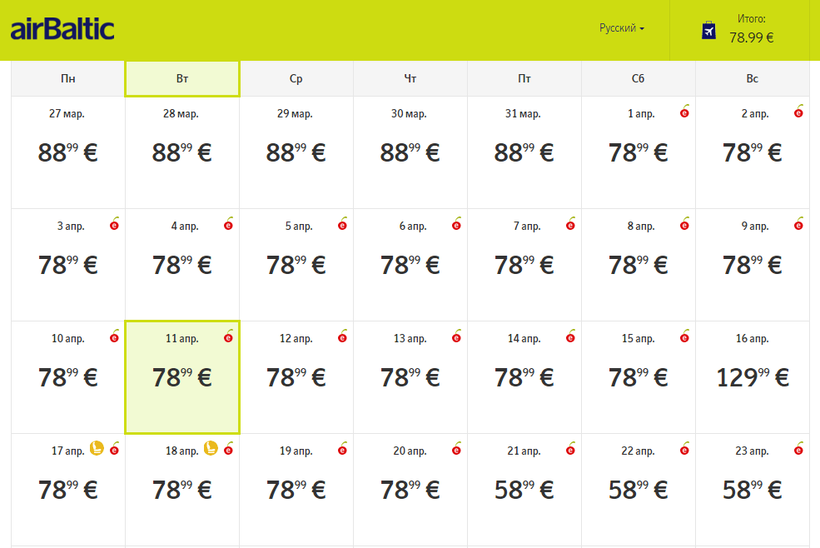Image resolution: width=820 pixels, height=548 pixels.
Task: Open the Русский language dropdown
Action: coord(621,28)
